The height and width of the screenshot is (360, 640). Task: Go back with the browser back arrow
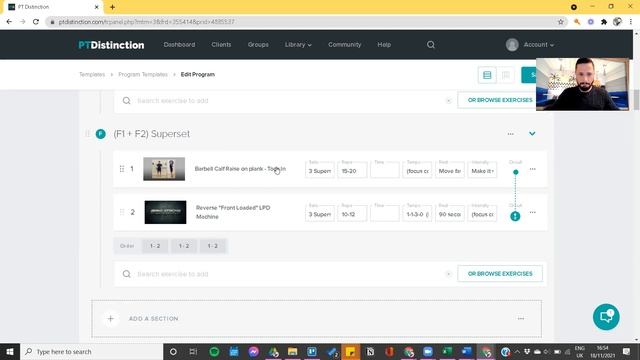pos(9,22)
